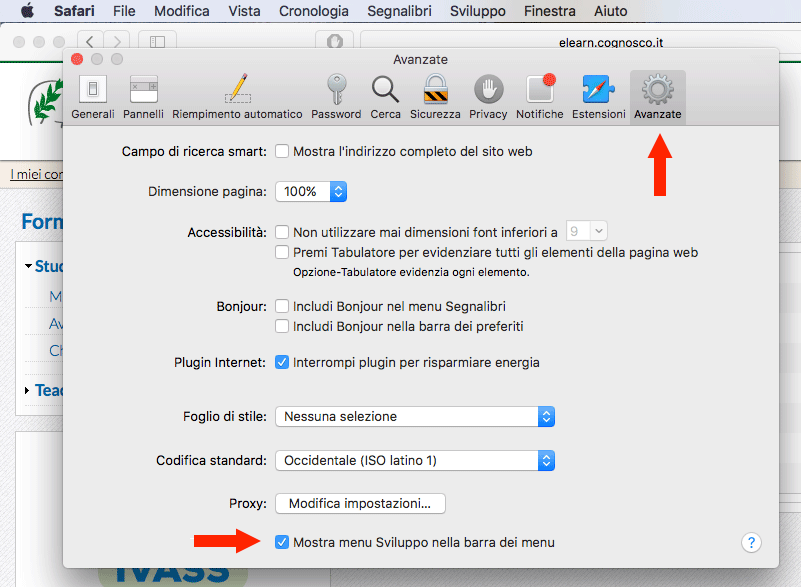Select the Avanzate gear icon
This screenshot has height=587, width=801.
click(657, 90)
